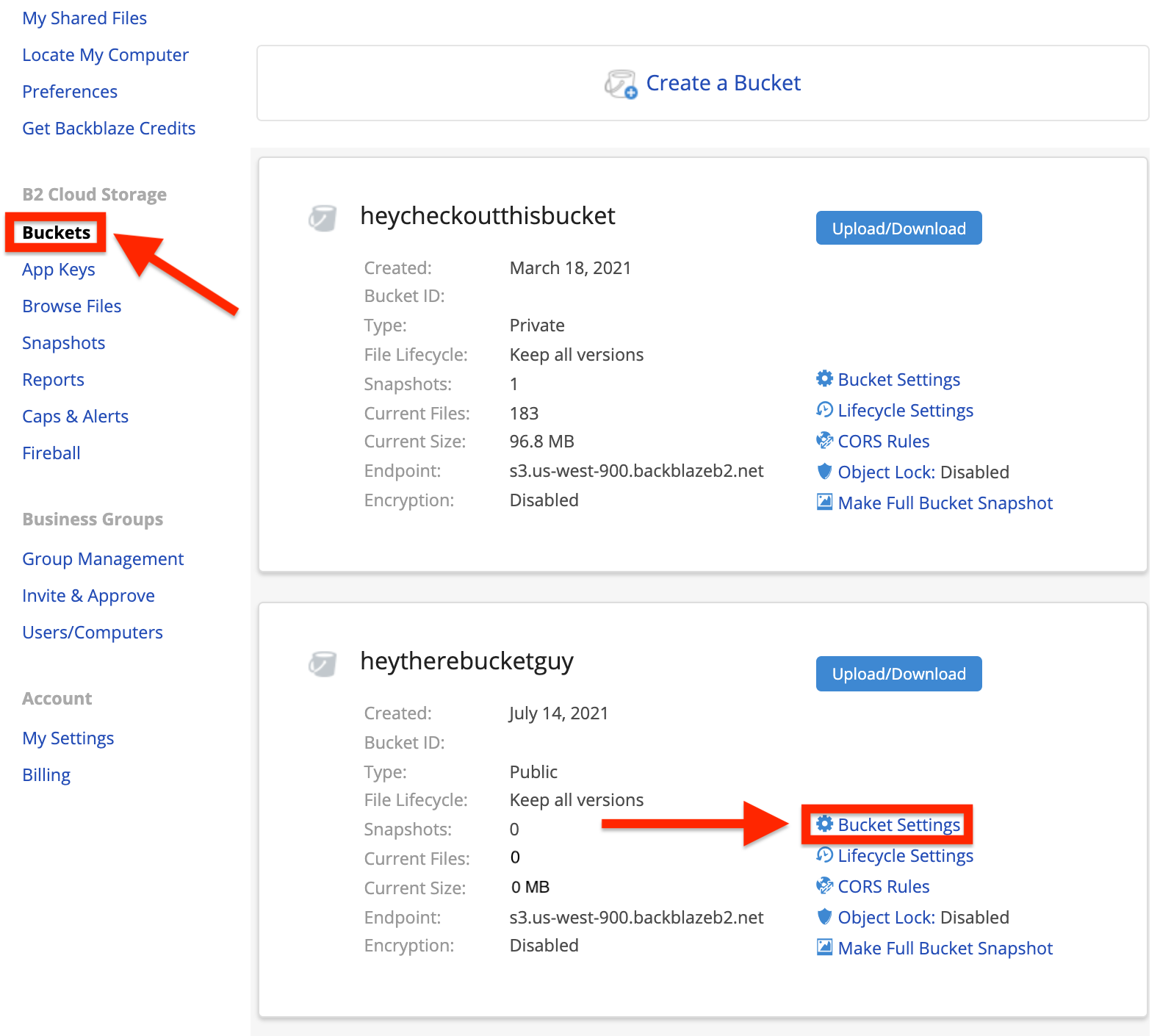Select Fireball in sidebar

tap(51, 453)
